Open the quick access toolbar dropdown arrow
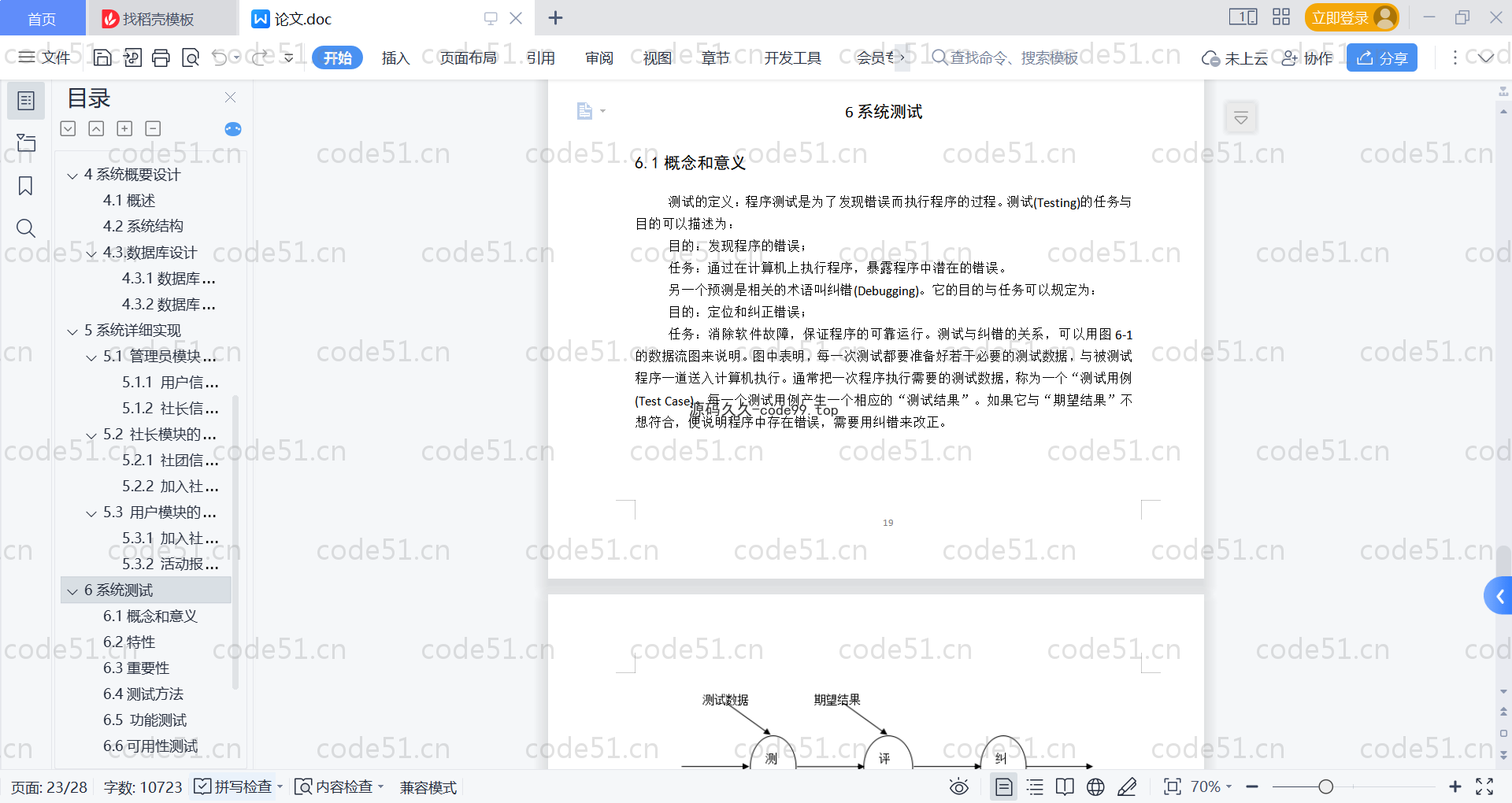Image resolution: width=1512 pixels, height=803 pixels. click(x=288, y=57)
